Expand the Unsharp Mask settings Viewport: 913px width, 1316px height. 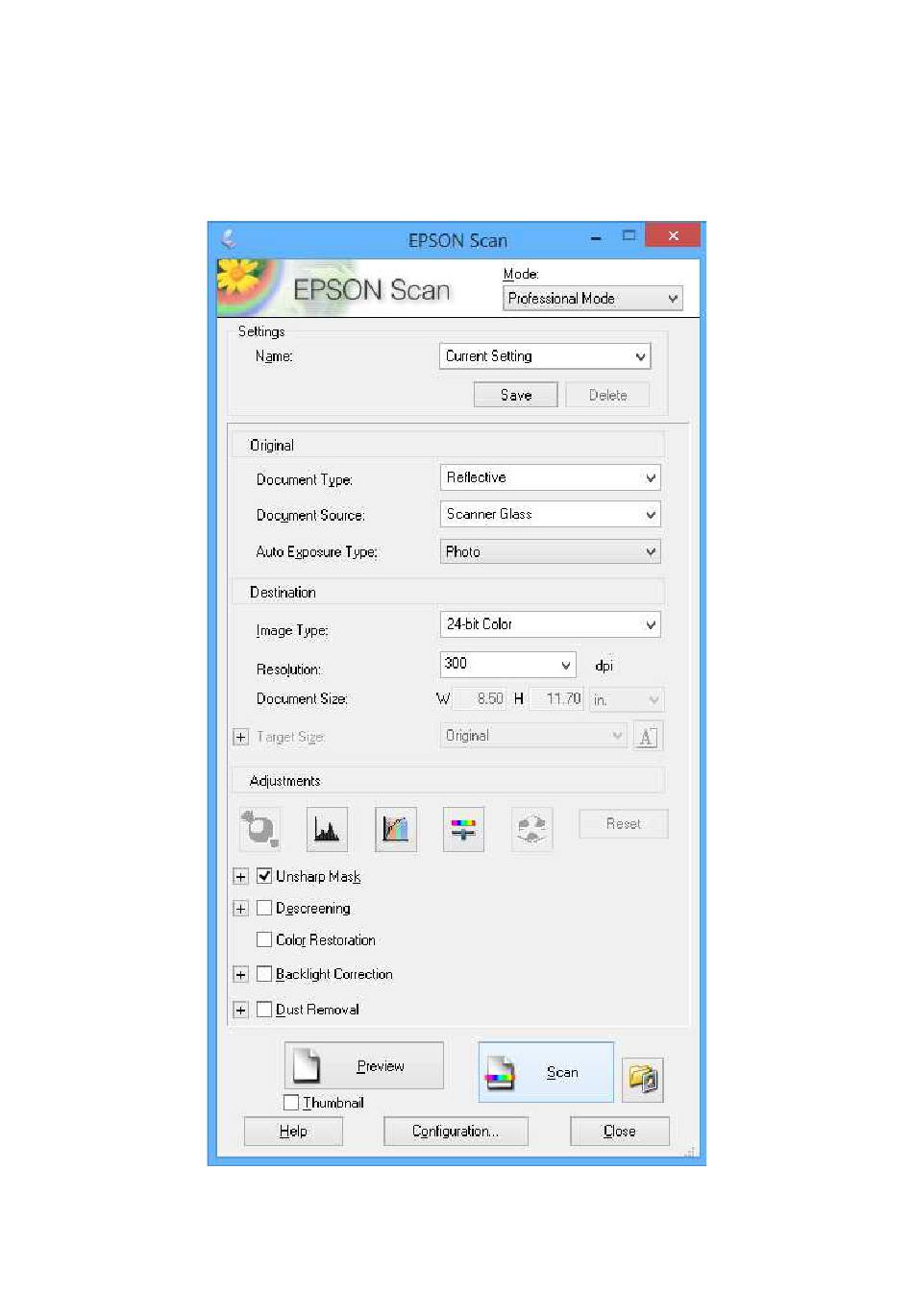(x=241, y=877)
